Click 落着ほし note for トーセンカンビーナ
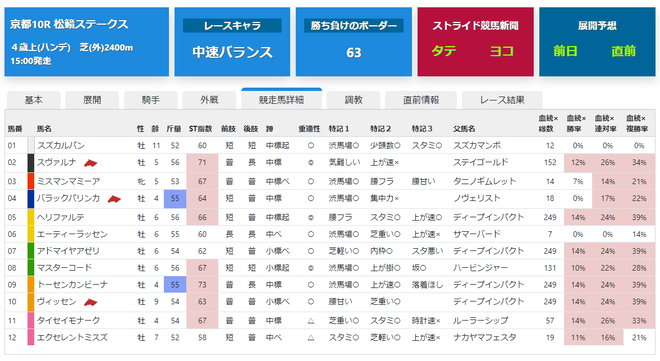Viewport: 660px width, 361px height. click(428, 285)
